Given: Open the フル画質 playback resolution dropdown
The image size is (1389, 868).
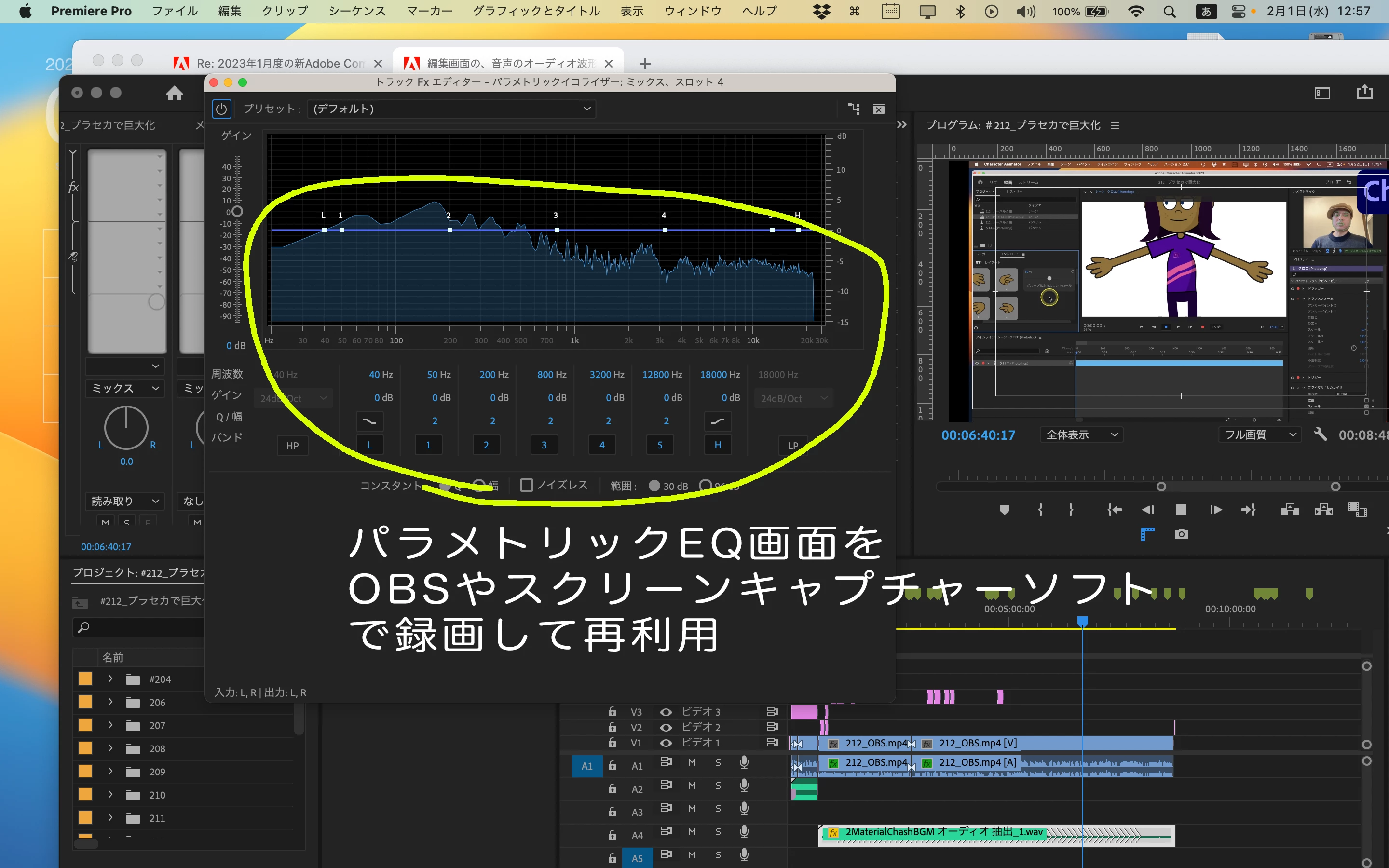Looking at the screenshot, I should 1260,434.
